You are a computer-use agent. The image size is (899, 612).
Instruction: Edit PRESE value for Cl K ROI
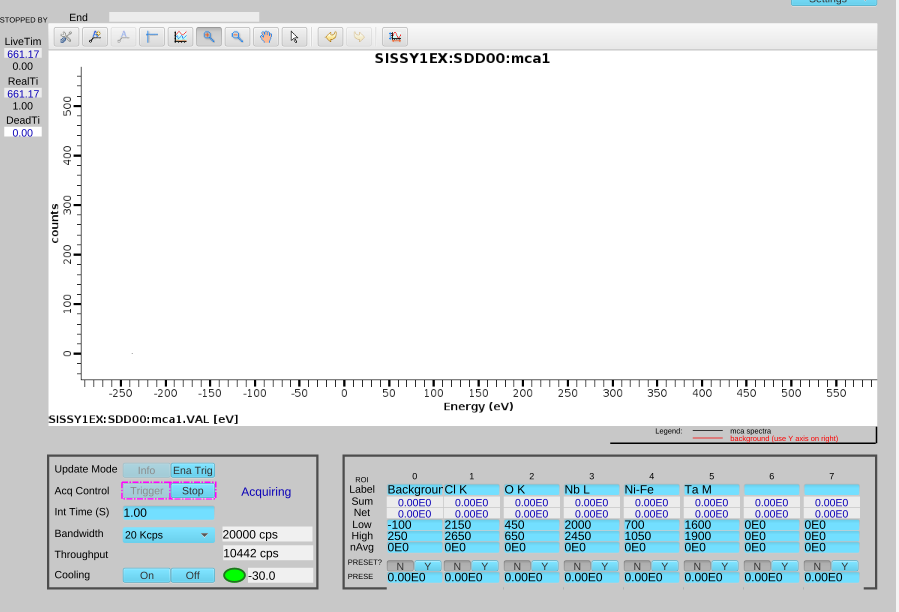click(x=472, y=578)
